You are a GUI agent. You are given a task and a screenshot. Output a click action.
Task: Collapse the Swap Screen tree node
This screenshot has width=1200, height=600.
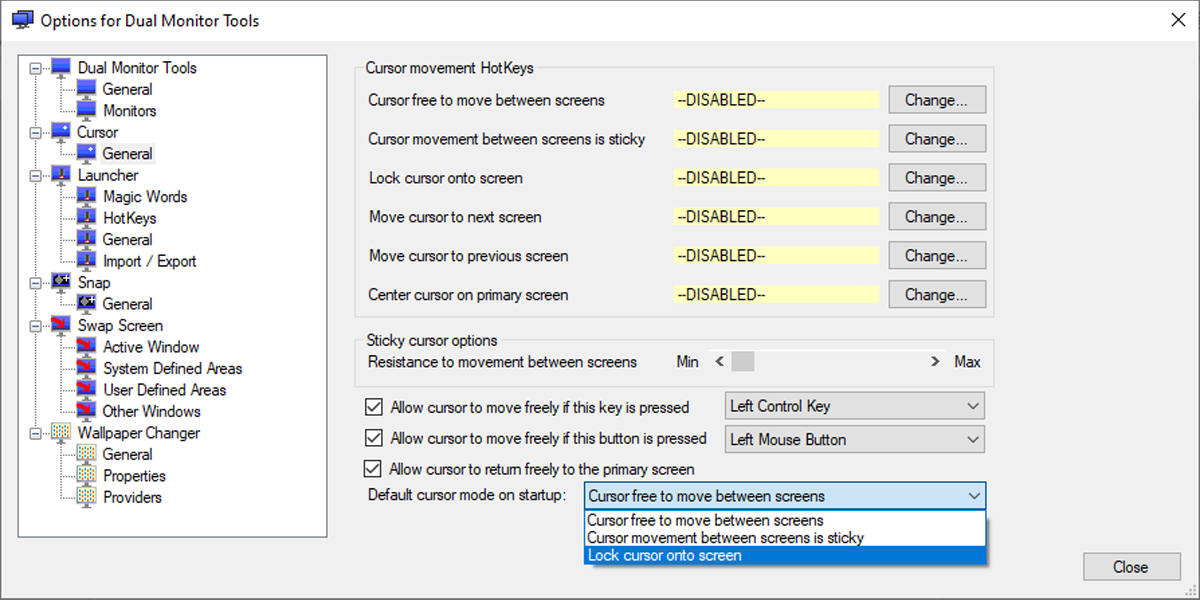point(37,326)
